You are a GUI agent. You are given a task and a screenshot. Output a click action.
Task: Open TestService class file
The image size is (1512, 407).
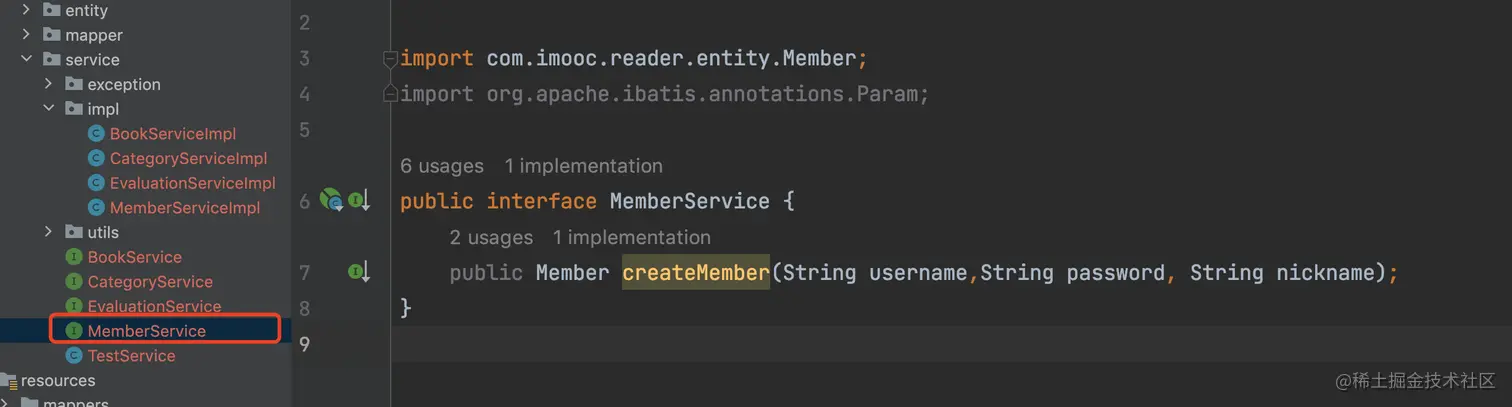pos(131,355)
